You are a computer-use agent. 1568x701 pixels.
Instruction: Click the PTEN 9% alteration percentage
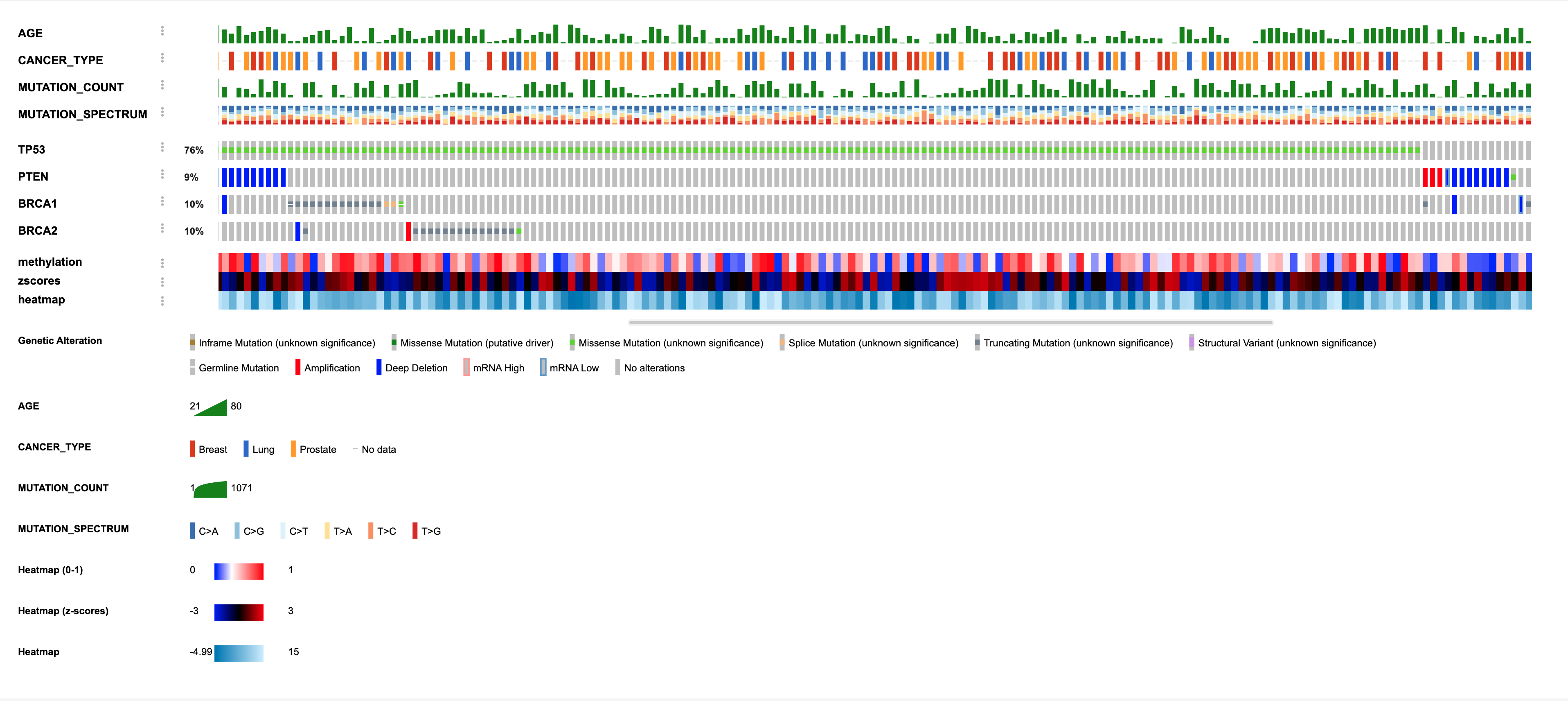tap(191, 177)
